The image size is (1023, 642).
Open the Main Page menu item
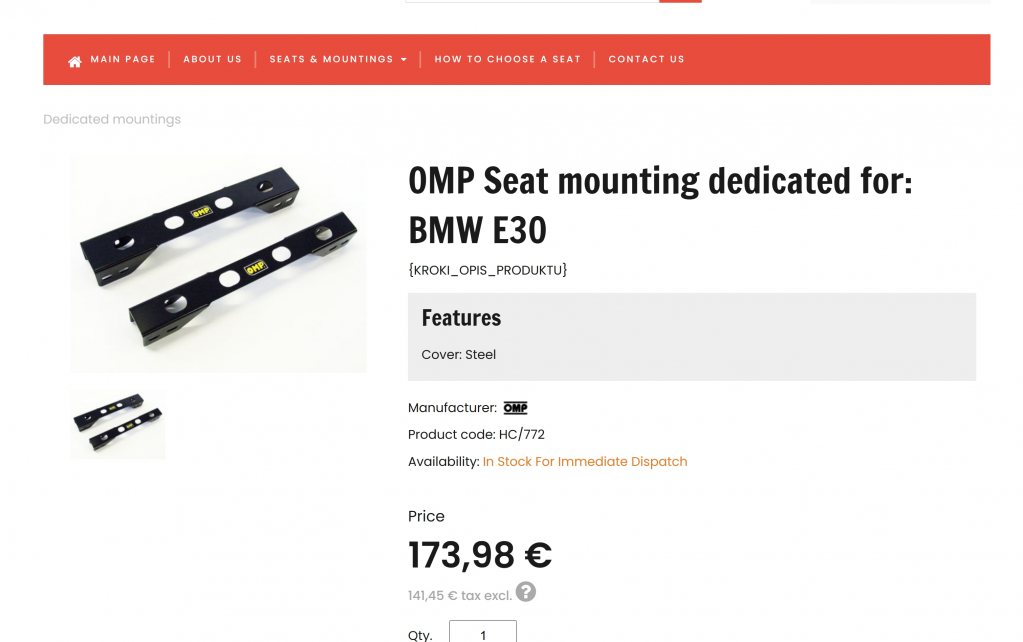point(122,60)
